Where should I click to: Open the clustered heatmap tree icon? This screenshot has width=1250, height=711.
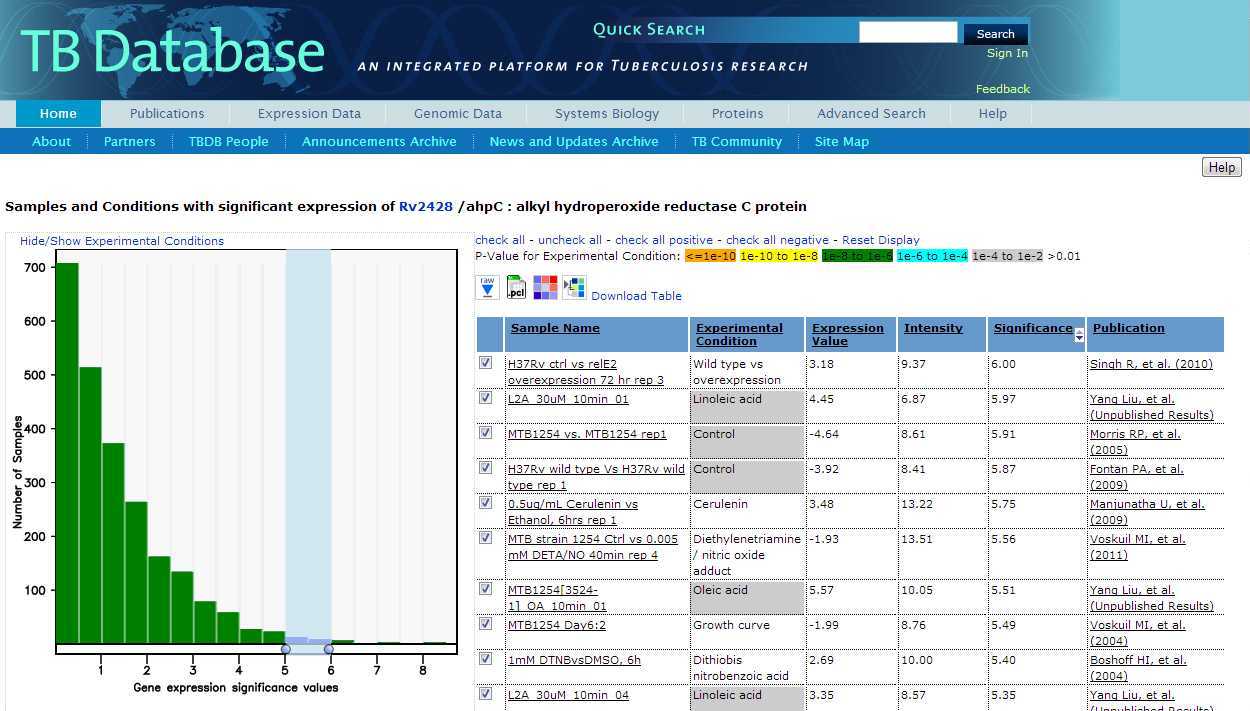574,288
